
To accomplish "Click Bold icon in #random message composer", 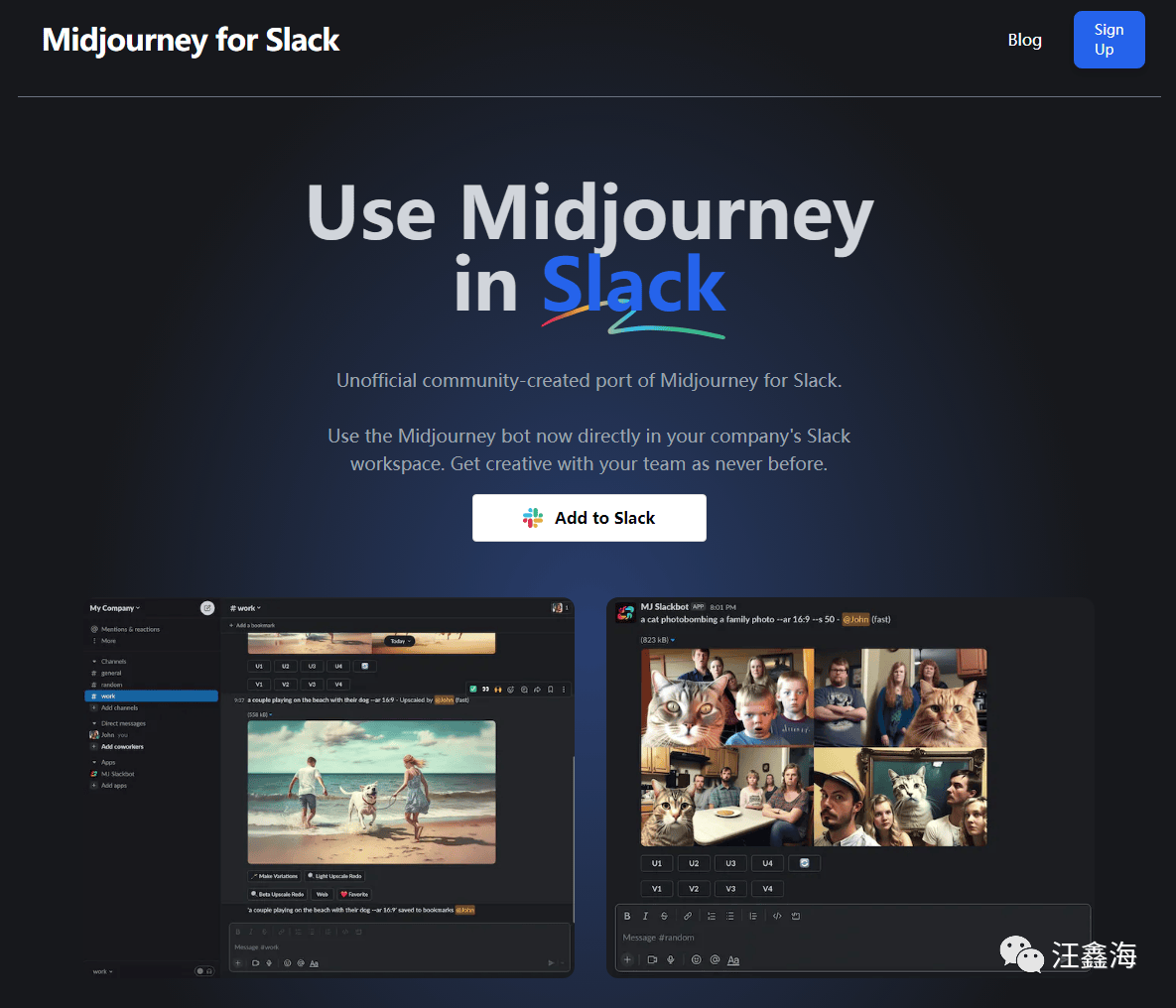I will pyautogui.click(x=627, y=916).
